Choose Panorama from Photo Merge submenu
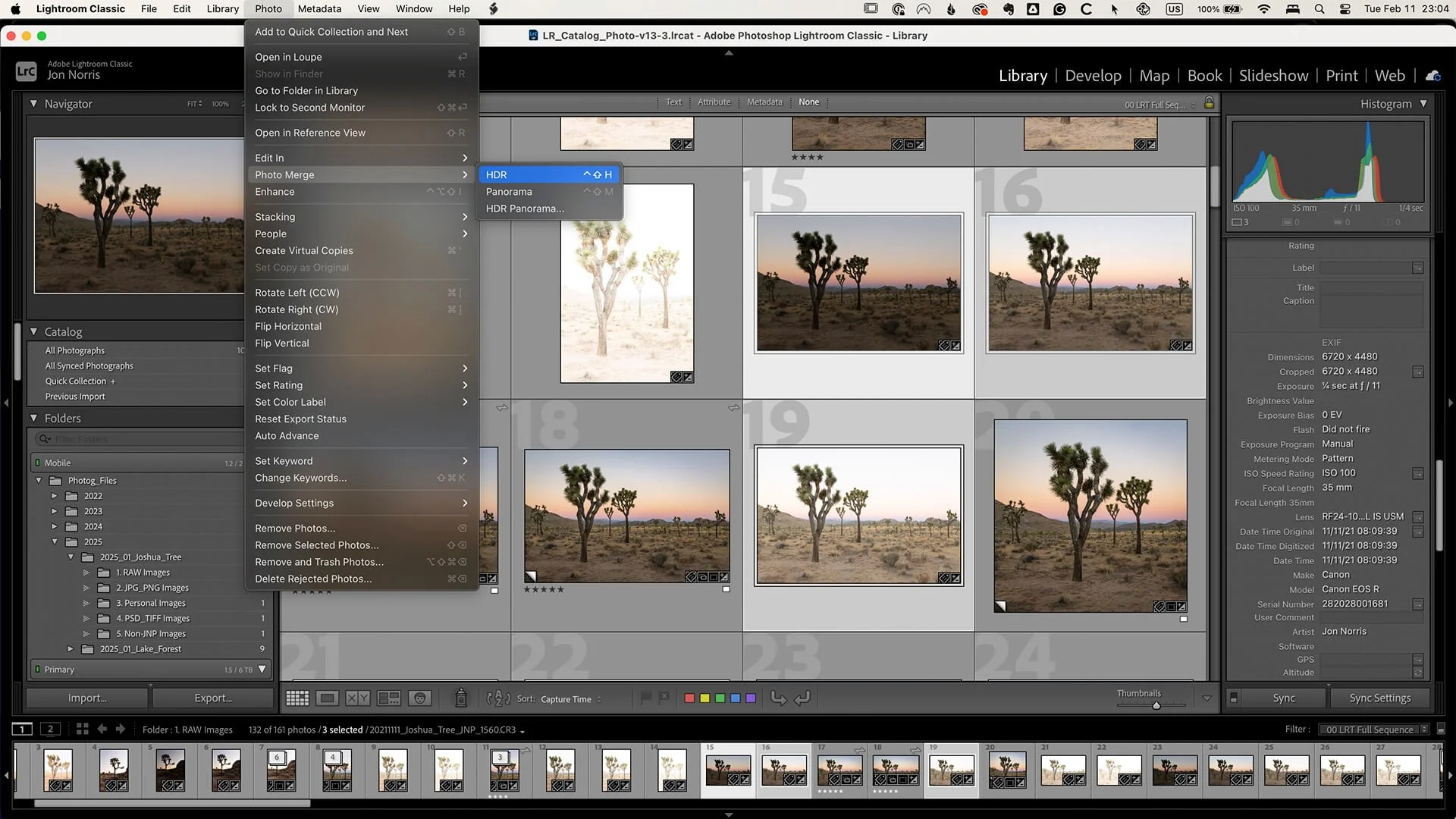Viewport: 1456px width, 819px height. [509, 192]
